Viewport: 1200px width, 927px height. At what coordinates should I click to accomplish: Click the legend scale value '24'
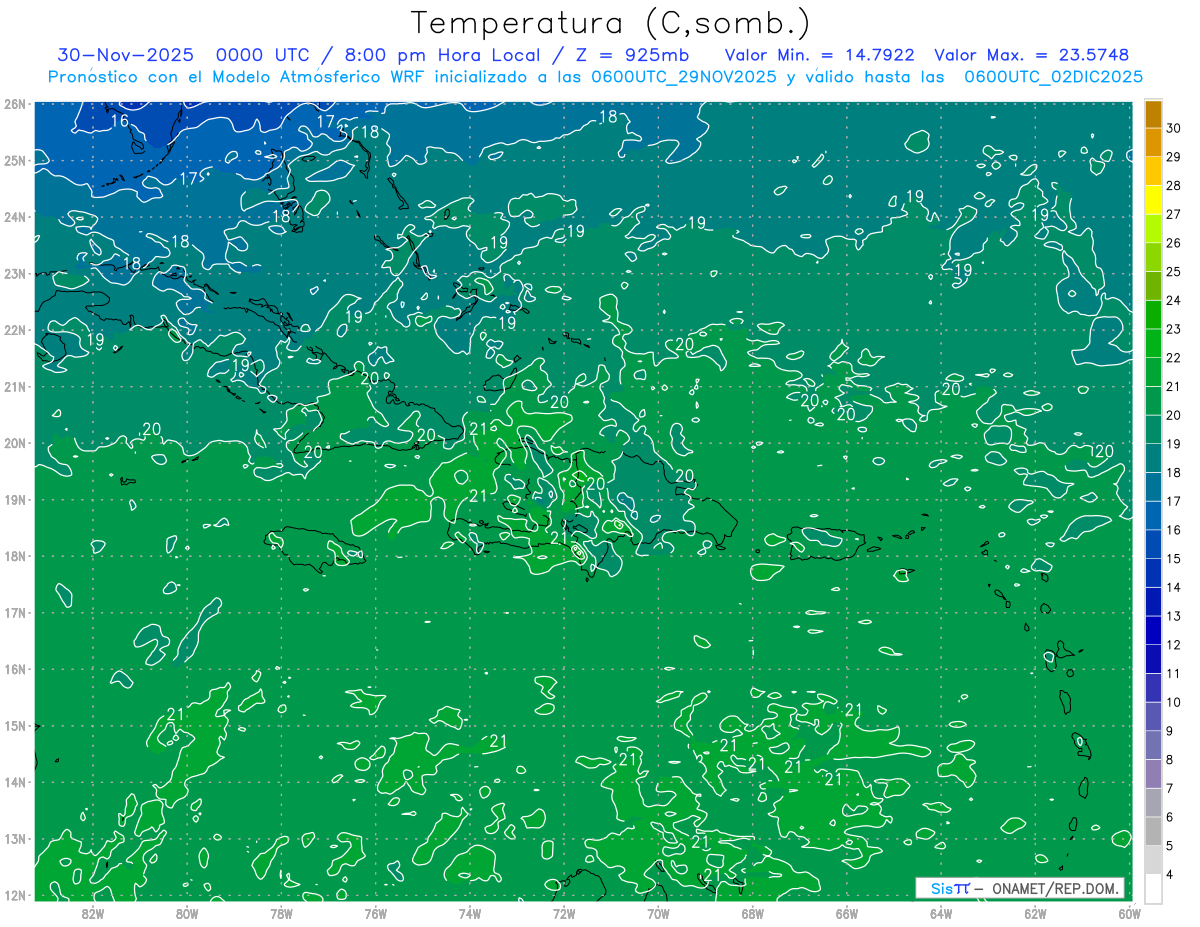(x=1173, y=300)
